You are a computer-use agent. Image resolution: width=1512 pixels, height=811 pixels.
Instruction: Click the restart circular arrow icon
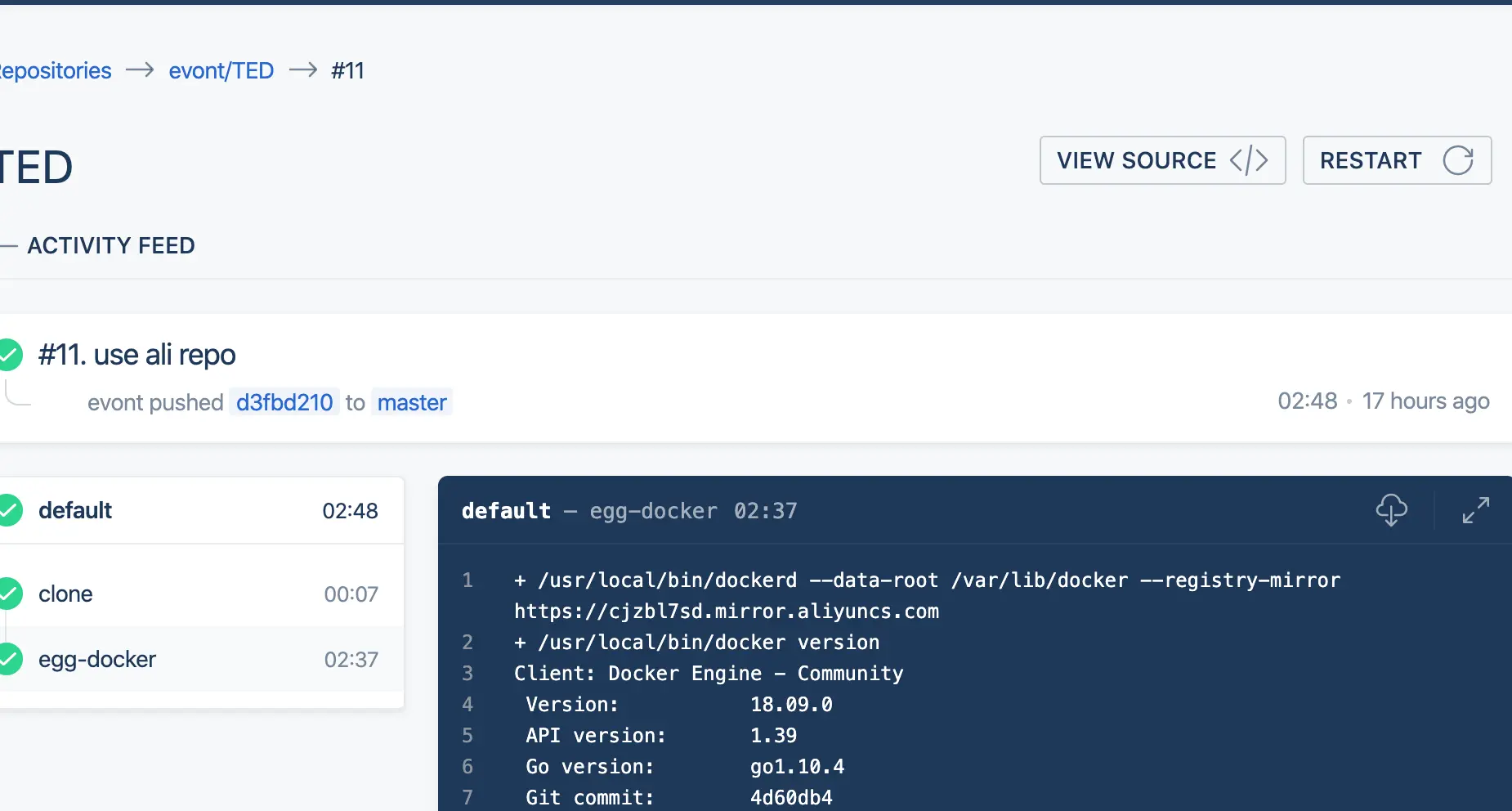click(1458, 160)
